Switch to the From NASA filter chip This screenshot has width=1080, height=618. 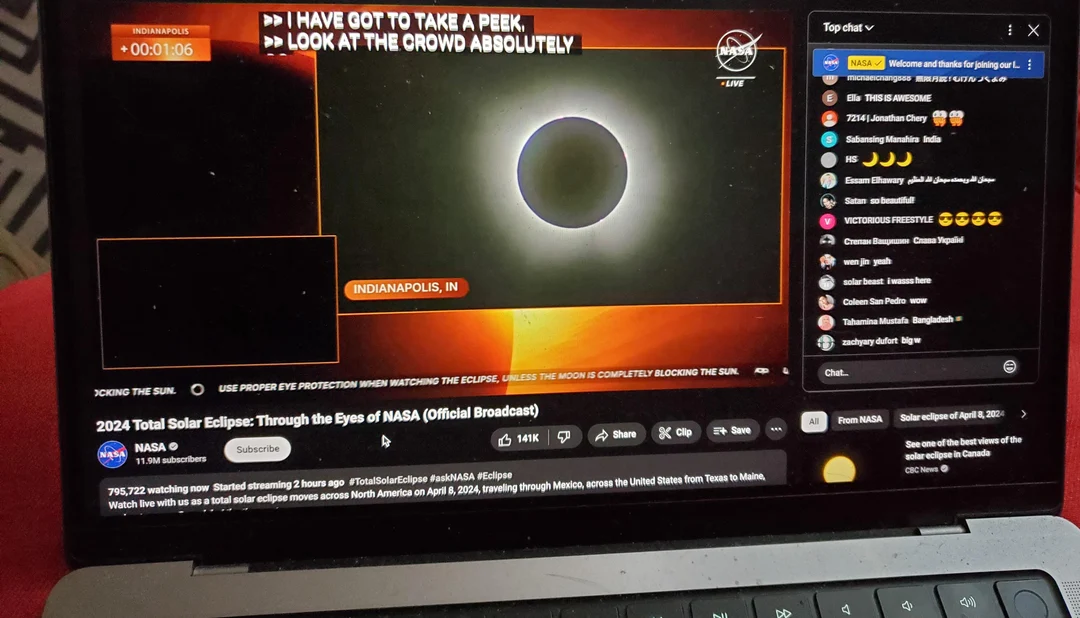(859, 419)
